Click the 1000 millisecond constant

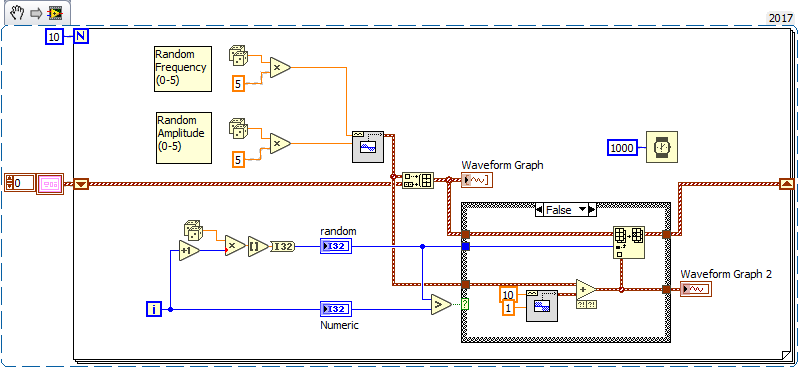[623, 148]
